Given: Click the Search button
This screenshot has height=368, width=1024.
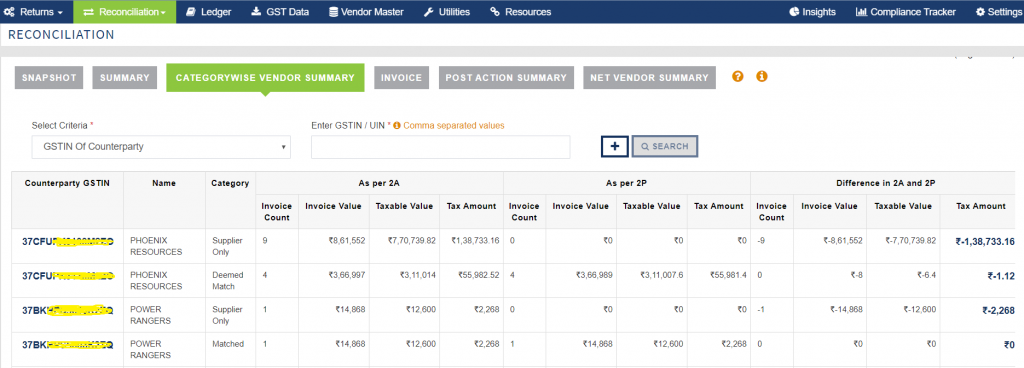Looking at the screenshot, I should 665,147.
